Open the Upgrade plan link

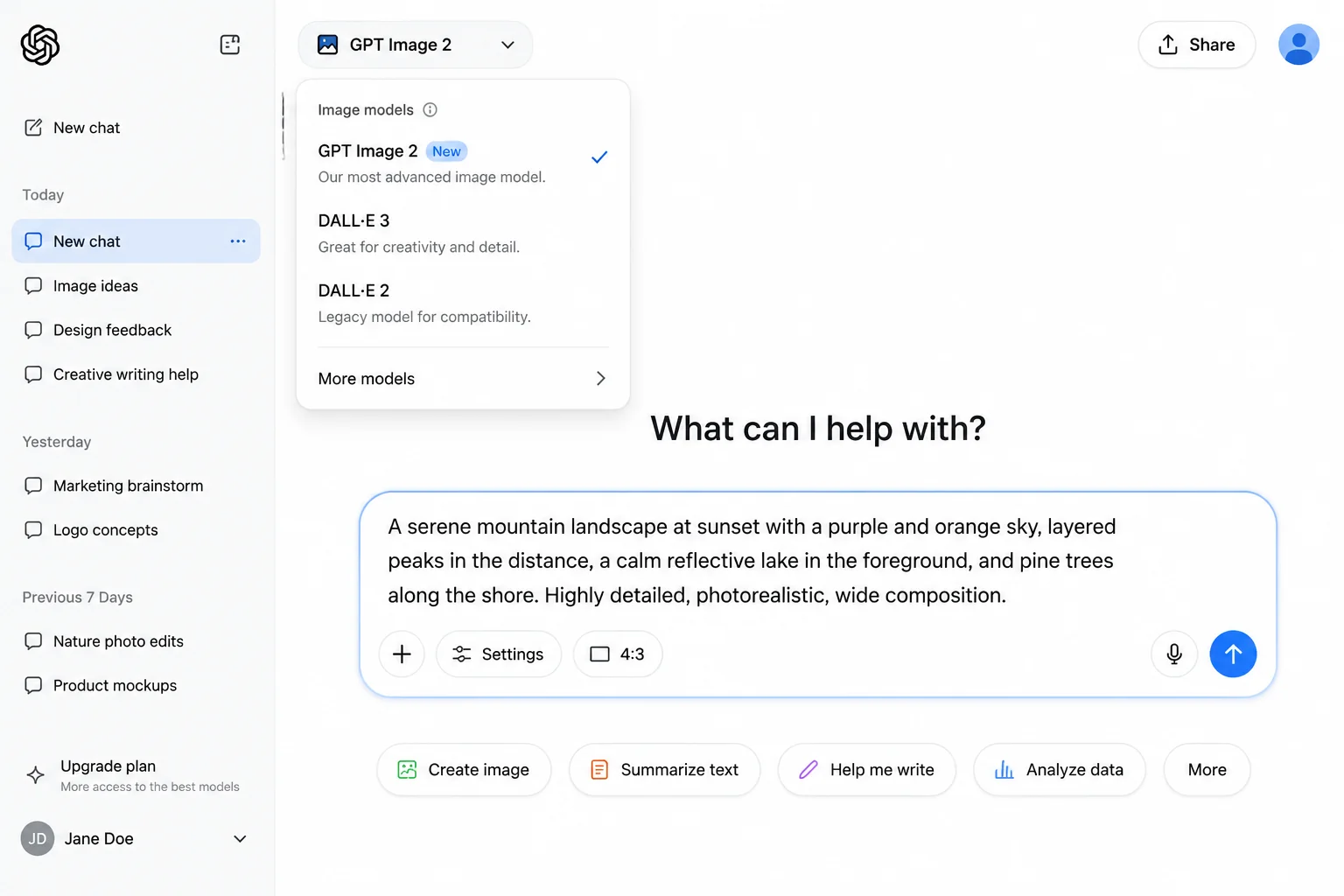(136, 775)
